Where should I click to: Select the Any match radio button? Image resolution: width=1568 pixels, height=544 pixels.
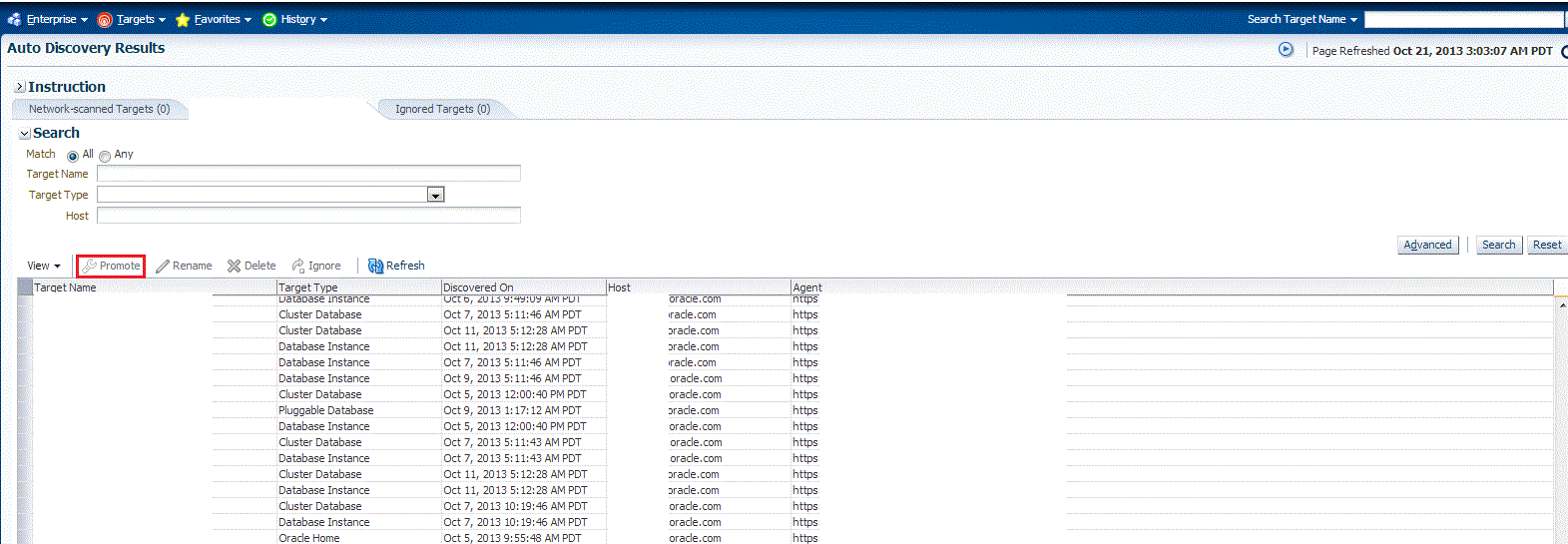click(x=105, y=156)
